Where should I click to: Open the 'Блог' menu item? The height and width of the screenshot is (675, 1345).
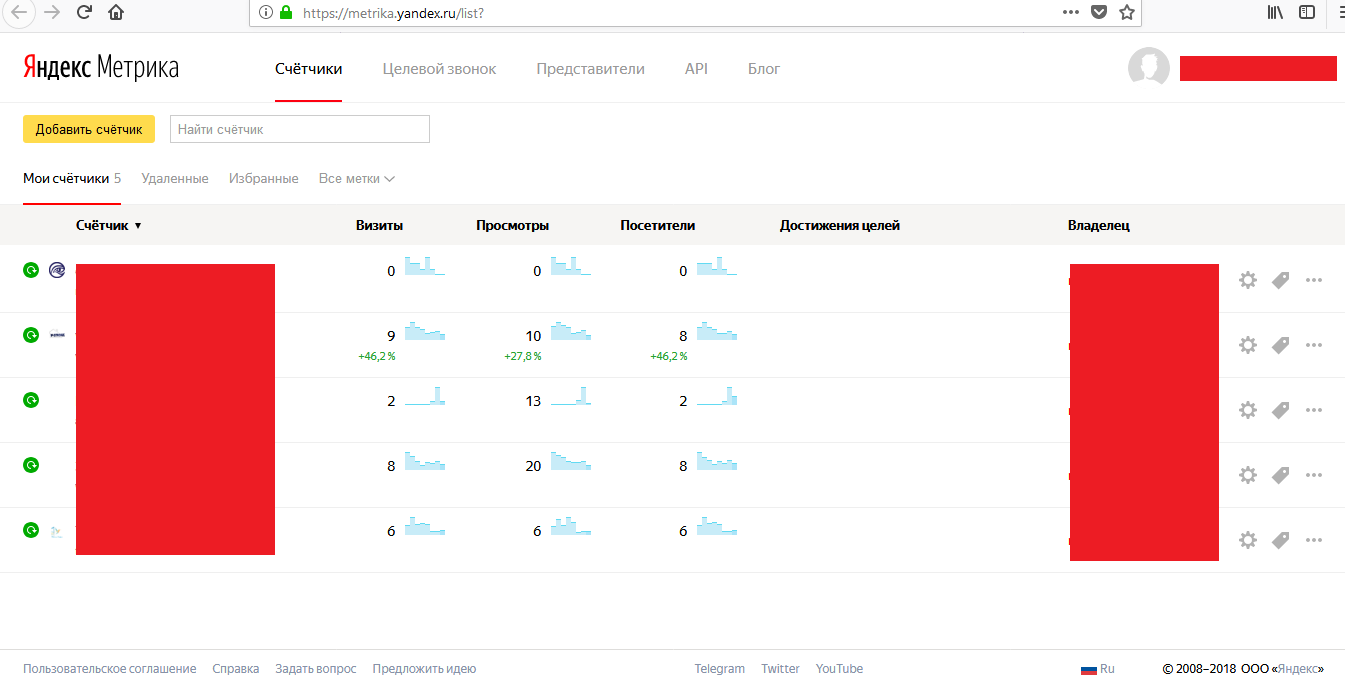pyautogui.click(x=764, y=69)
